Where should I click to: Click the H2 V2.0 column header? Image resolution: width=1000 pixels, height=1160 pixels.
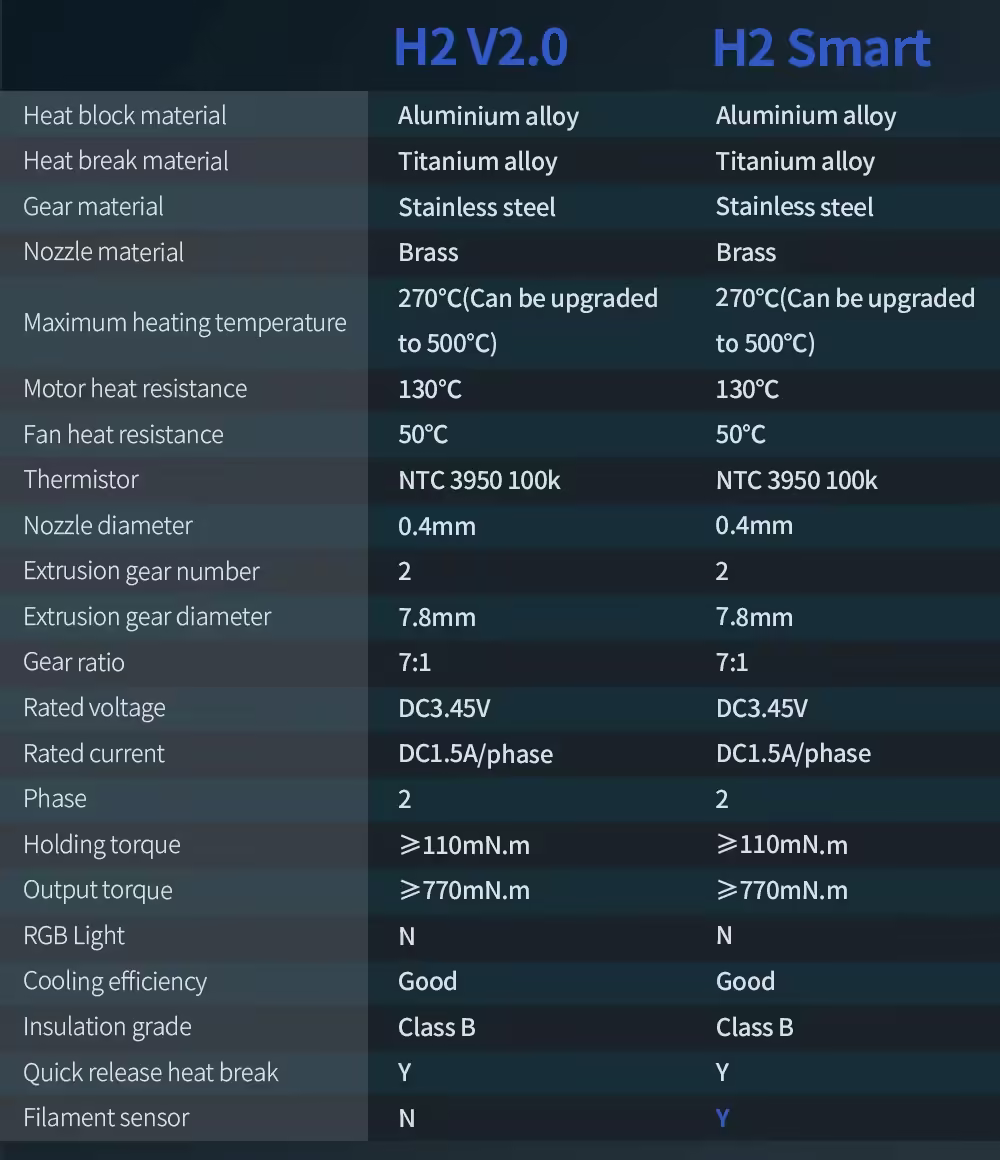click(480, 48)
